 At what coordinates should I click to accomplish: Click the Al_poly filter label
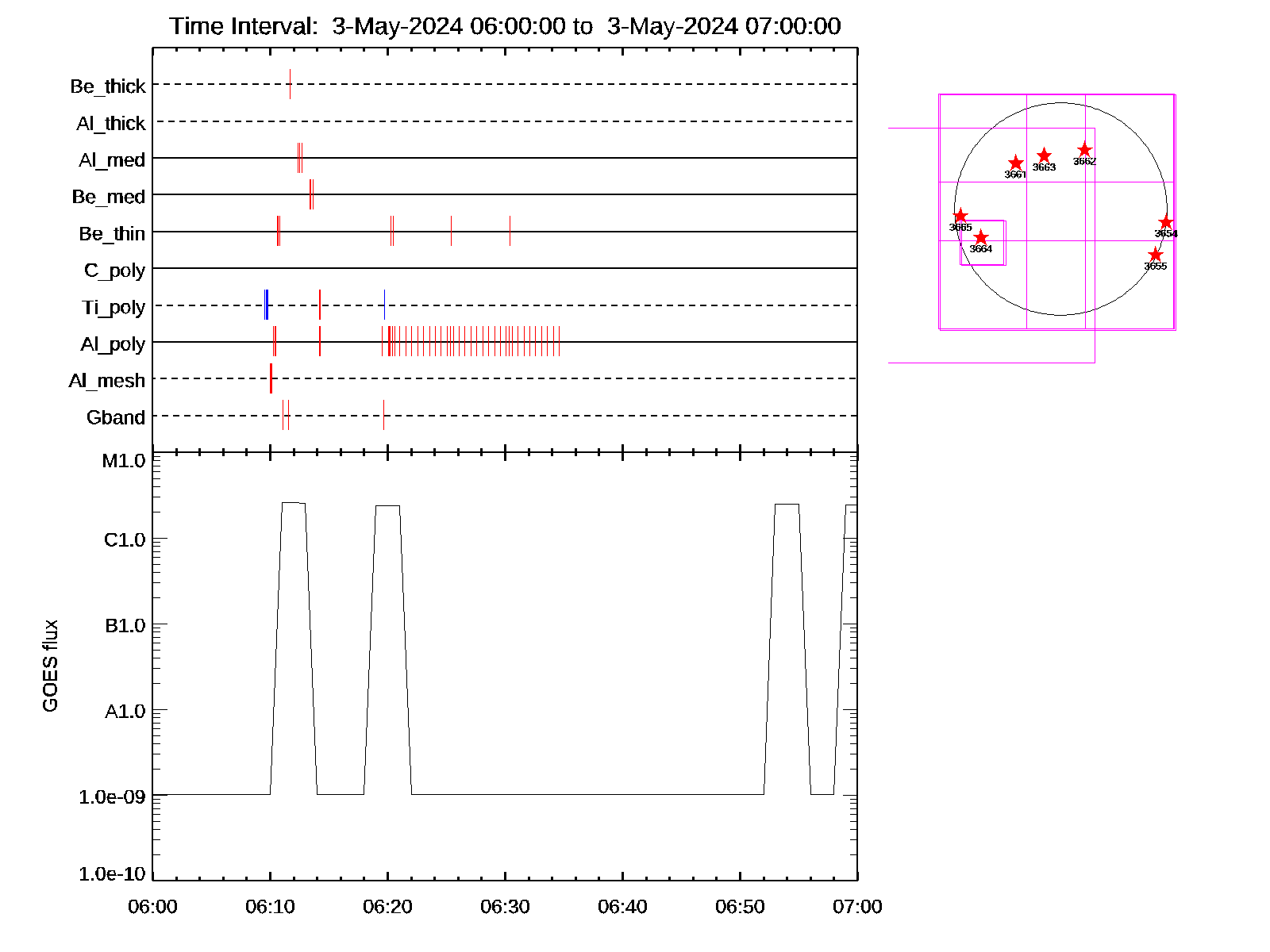(113, 344)
